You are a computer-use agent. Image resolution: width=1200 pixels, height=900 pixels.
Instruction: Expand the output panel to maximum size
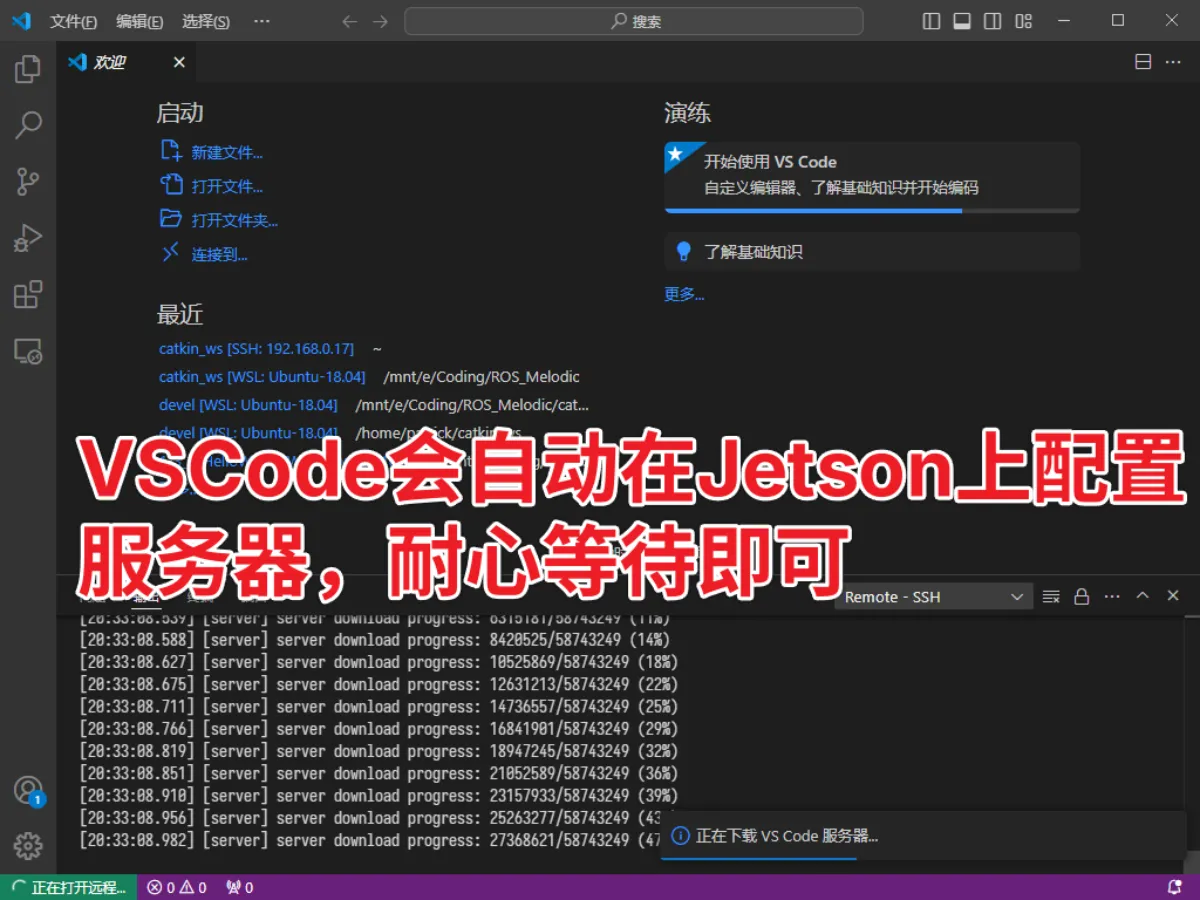[x=1142, y=596]
